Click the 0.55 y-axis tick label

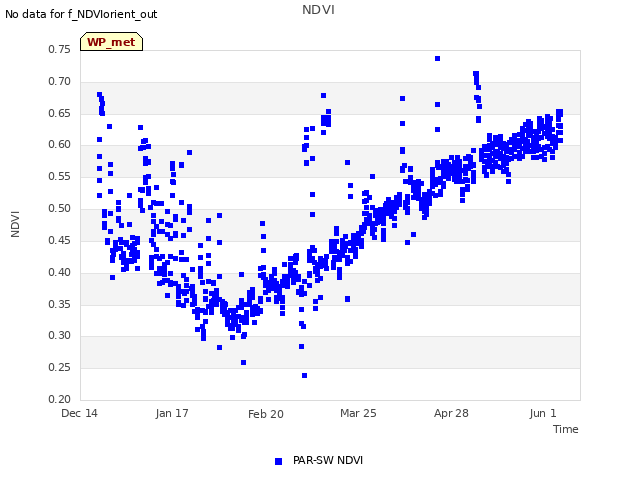point(59,176)
